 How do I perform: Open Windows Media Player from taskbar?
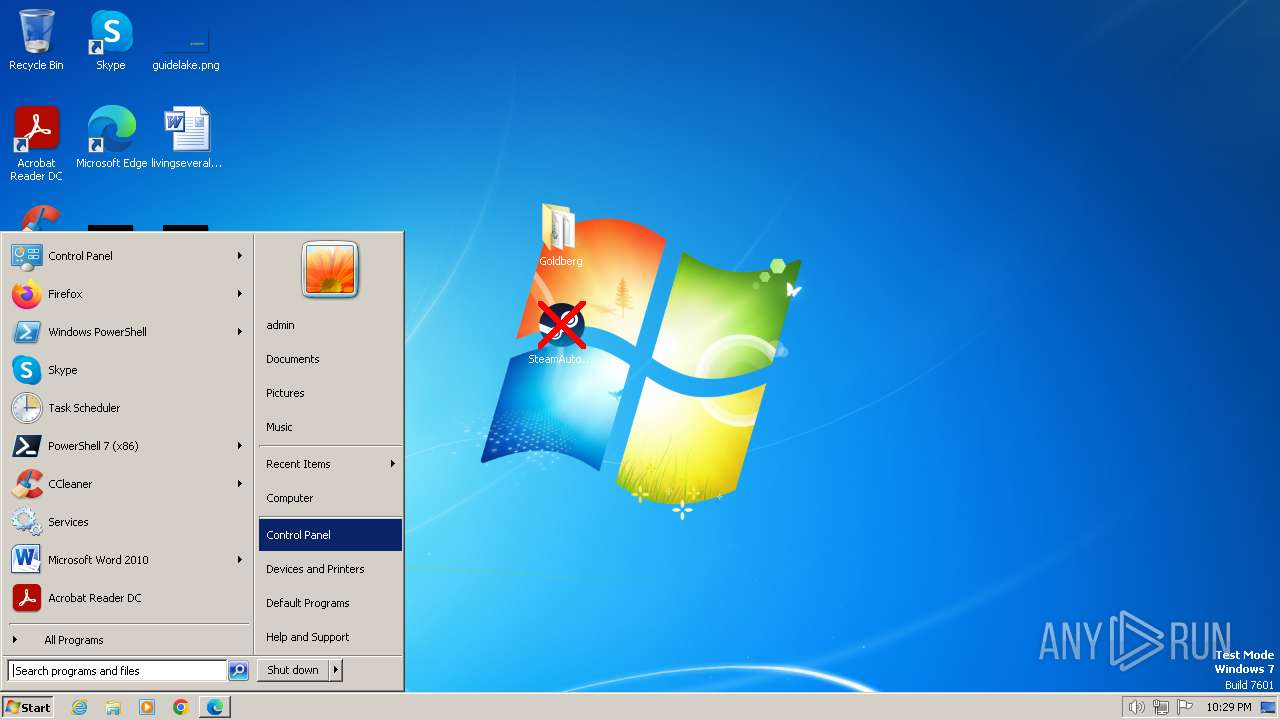(x=147, y=707)
